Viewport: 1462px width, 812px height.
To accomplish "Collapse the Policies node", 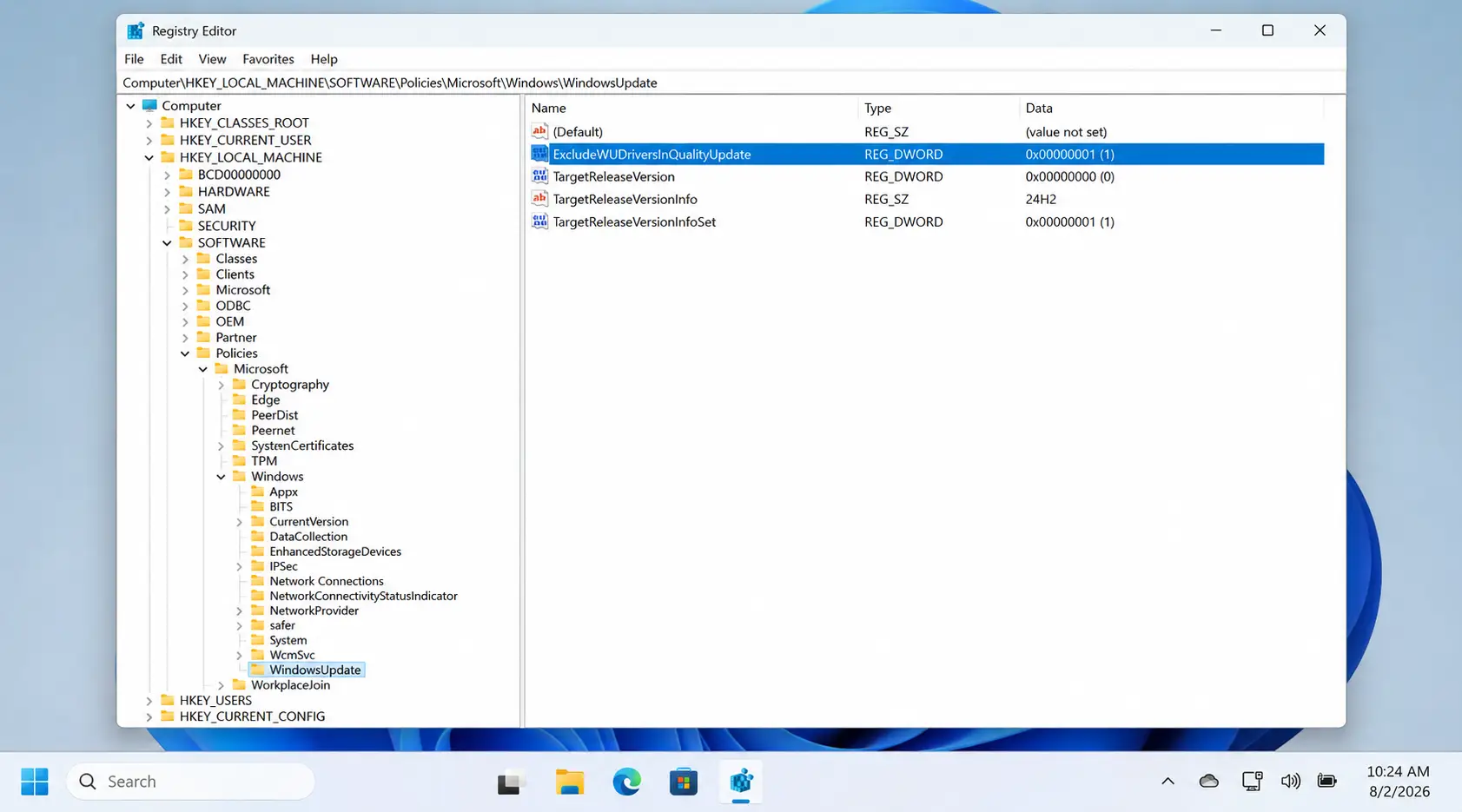I will pos(185,353).
